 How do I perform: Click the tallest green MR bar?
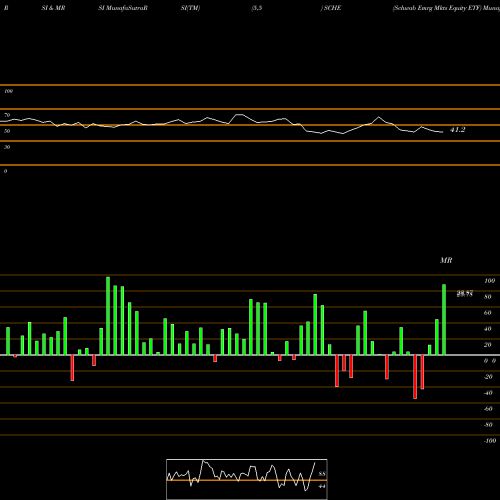108,316
